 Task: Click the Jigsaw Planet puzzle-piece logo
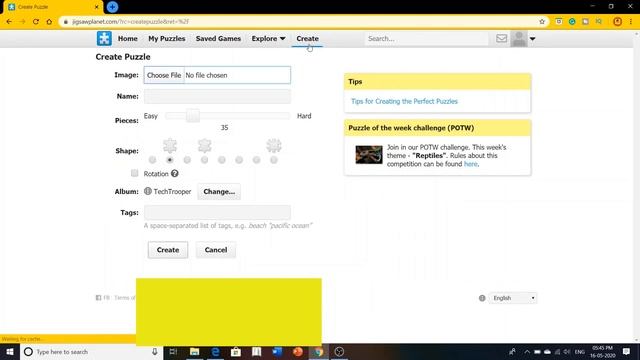pos(104,38)
